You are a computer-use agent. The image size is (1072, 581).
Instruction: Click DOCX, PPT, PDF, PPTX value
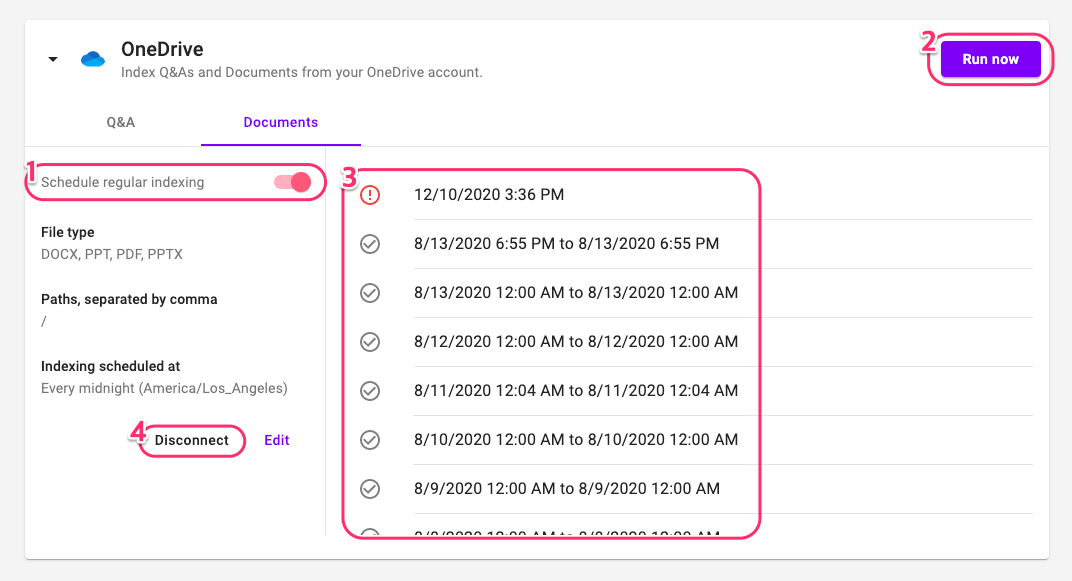[111, 254]
